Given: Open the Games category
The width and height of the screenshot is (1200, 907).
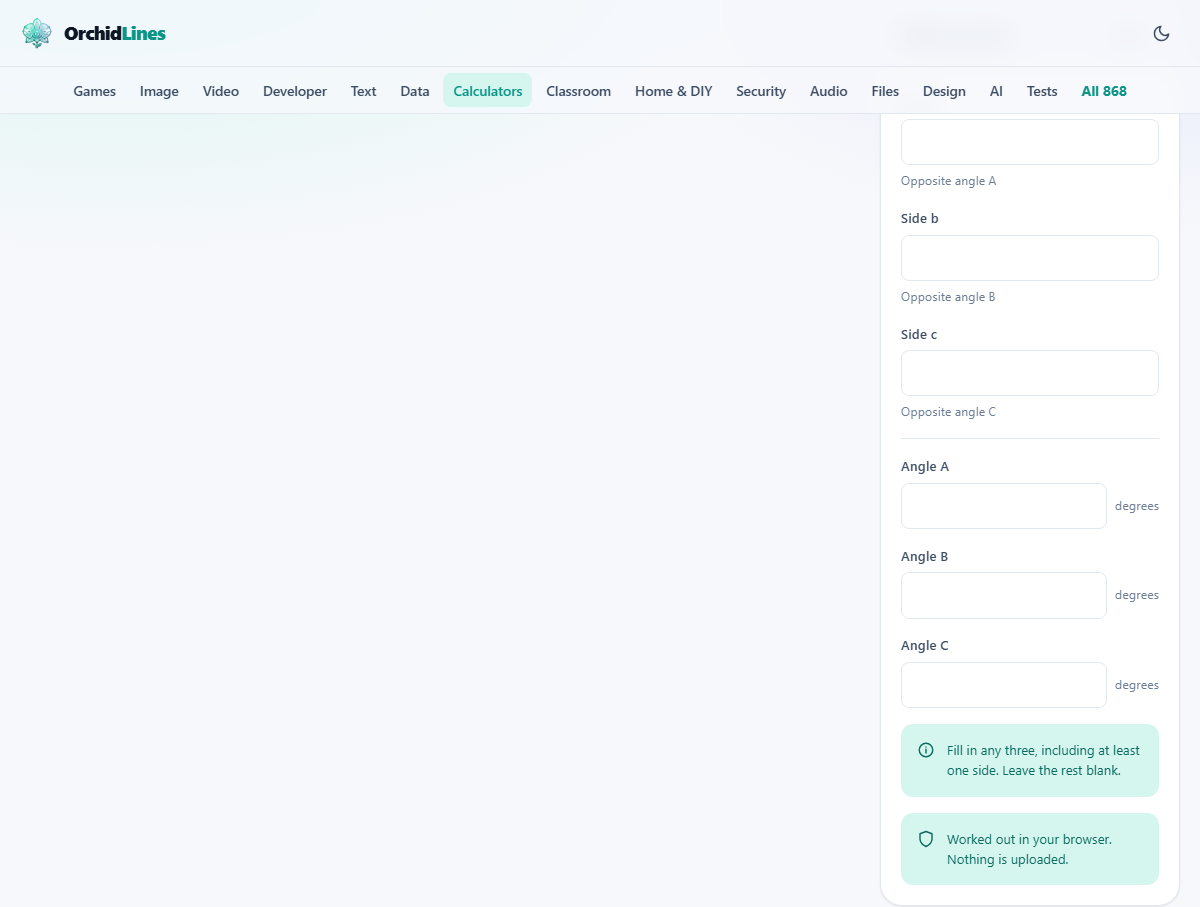Looking at the screenshot, I should pos(95,91).
